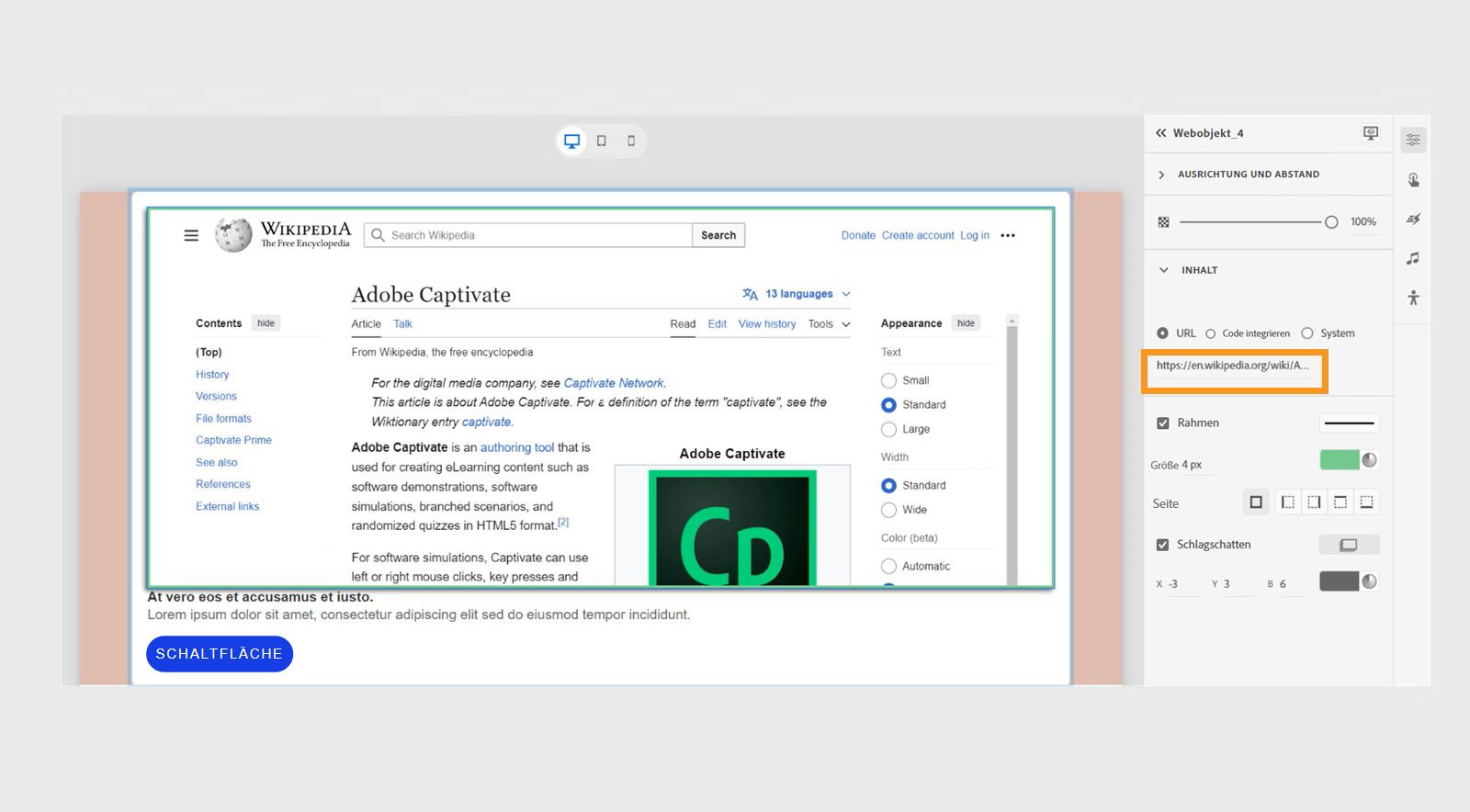Open the Schlagschatten shadow type selector
This screenshot has width=1470, height=812.
pos(1349,545)
